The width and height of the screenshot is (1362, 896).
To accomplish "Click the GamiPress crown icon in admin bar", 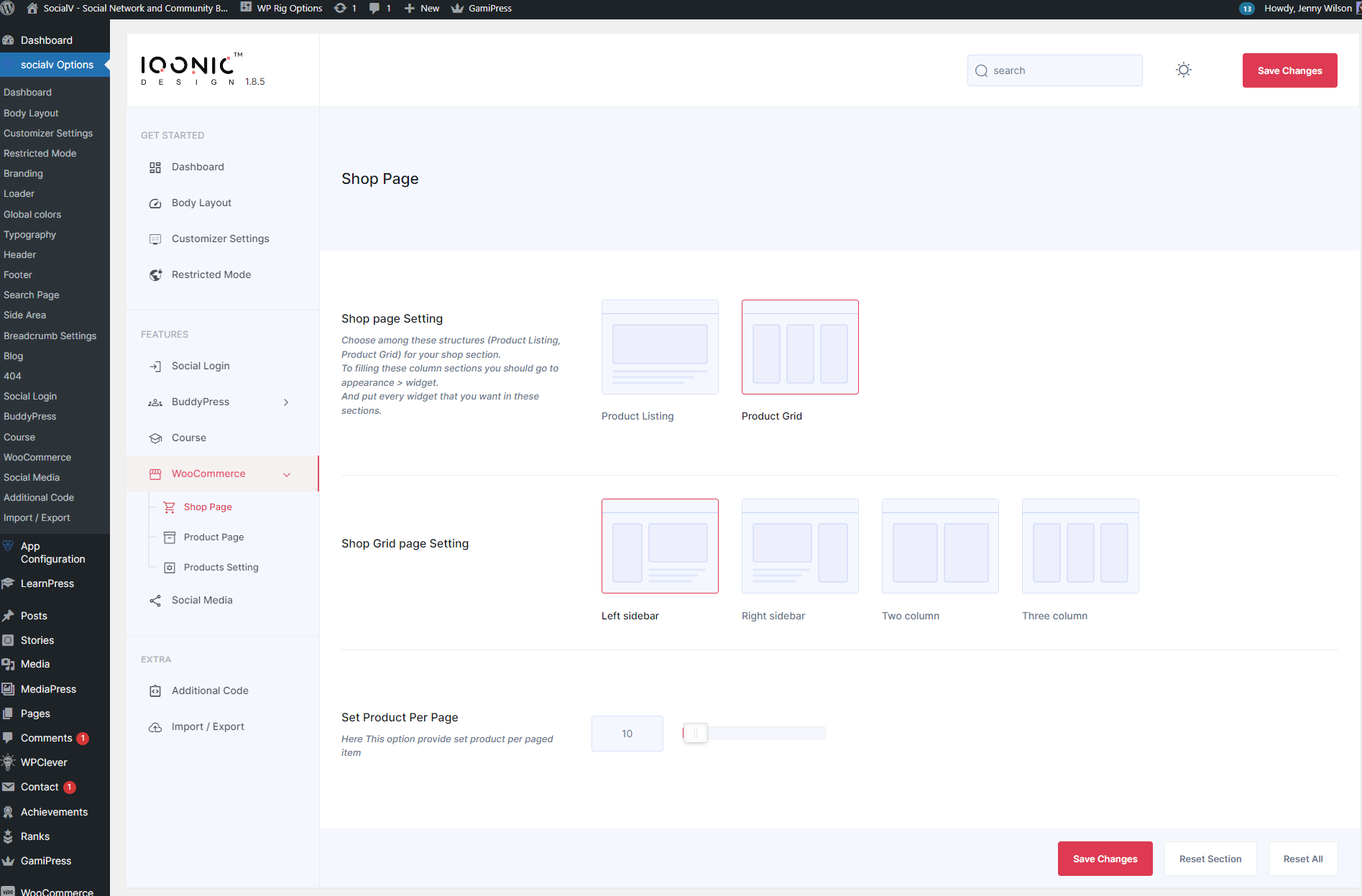I will coord(457,9).
